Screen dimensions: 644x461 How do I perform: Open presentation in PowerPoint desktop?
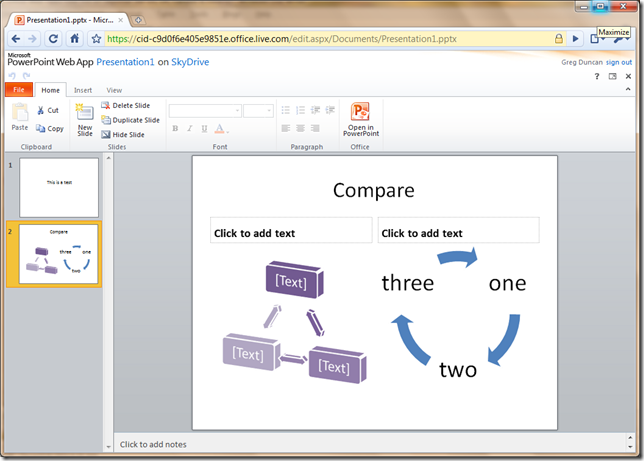pyautogui.click(x=361, y=119)
